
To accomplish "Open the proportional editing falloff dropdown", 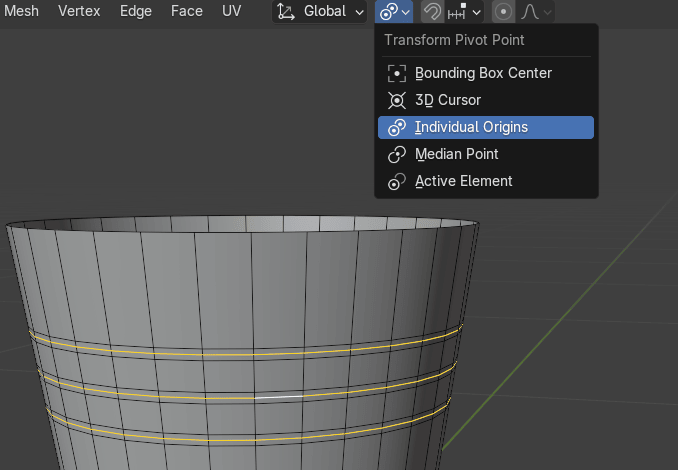I will click(536, 12).
